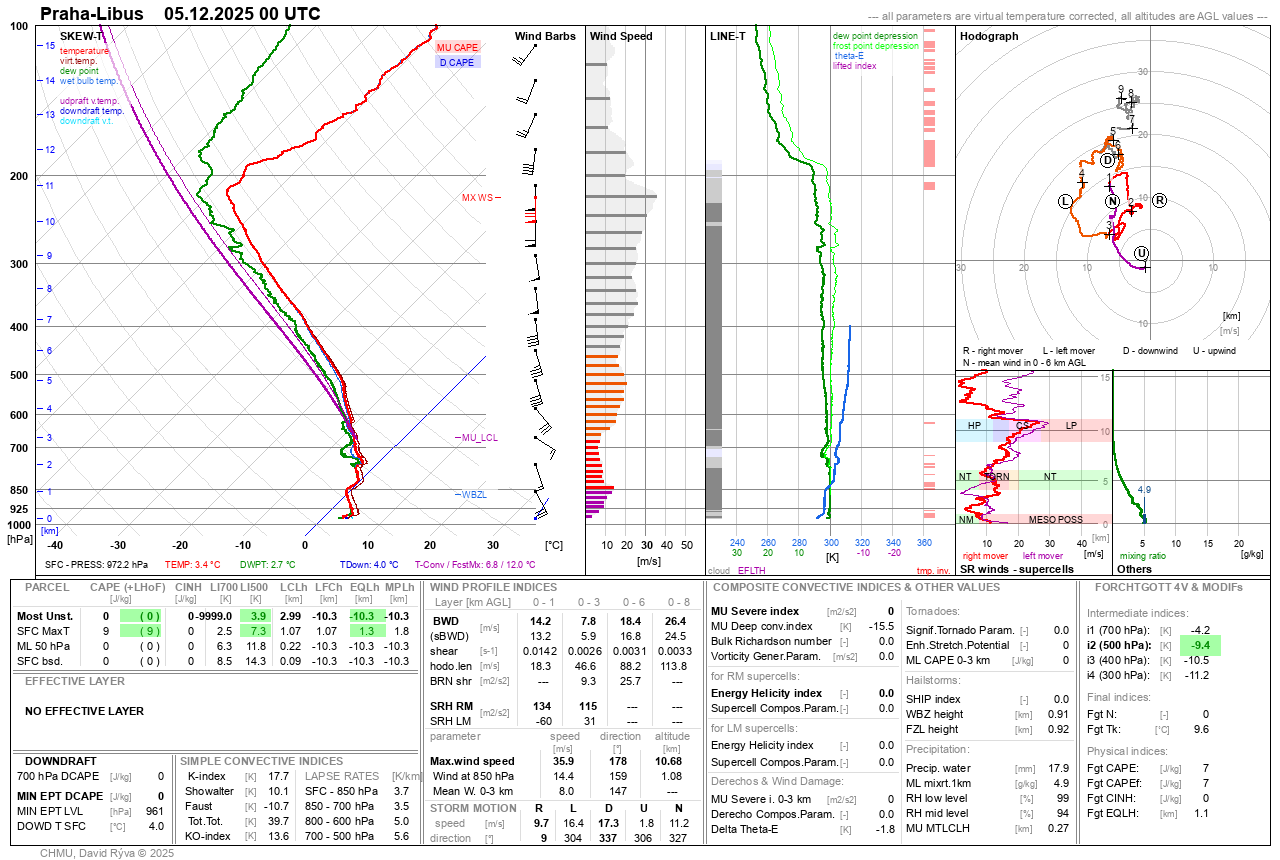Viewport: 1280px width, 860px height.
Task: Click the pink MU CAPE legend swatch
Action: coord(458,47)
